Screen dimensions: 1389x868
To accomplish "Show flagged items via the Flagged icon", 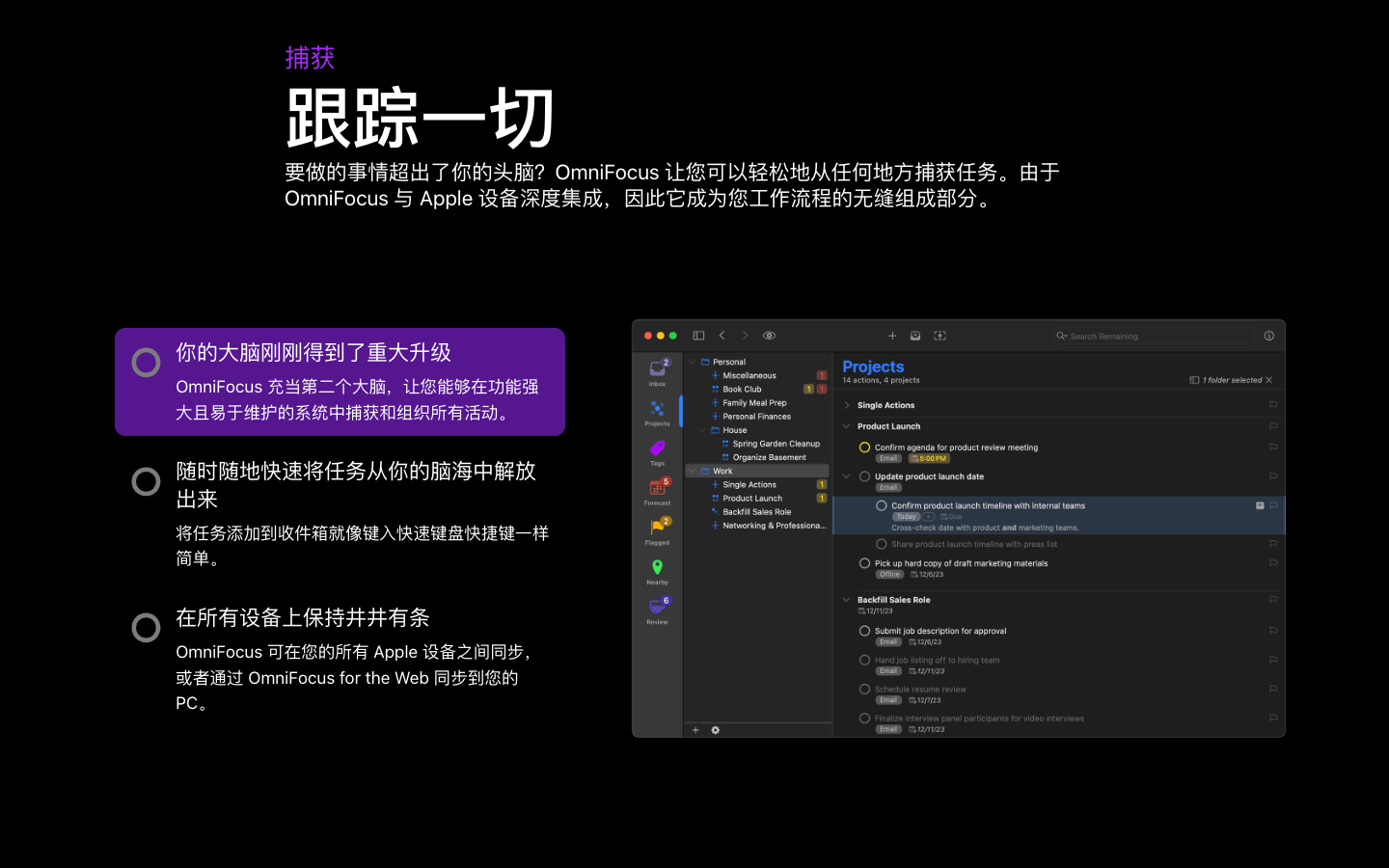I will [657, 529].
